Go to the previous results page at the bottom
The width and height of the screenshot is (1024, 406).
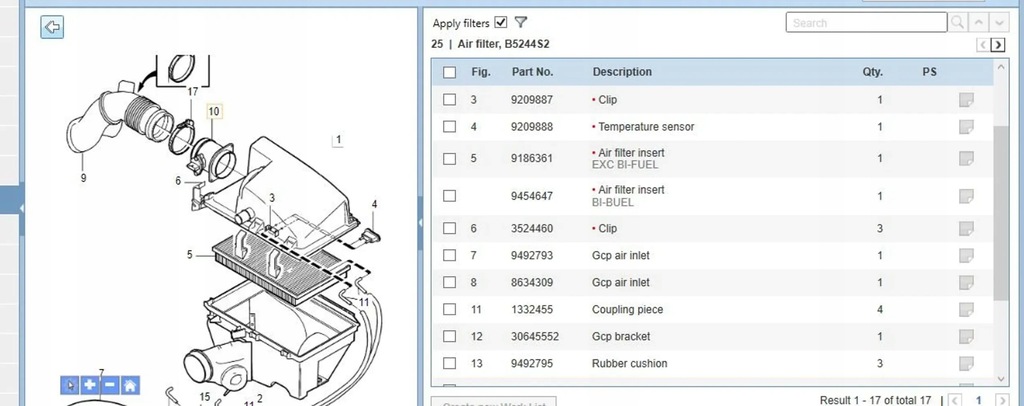tap(954, 400)
